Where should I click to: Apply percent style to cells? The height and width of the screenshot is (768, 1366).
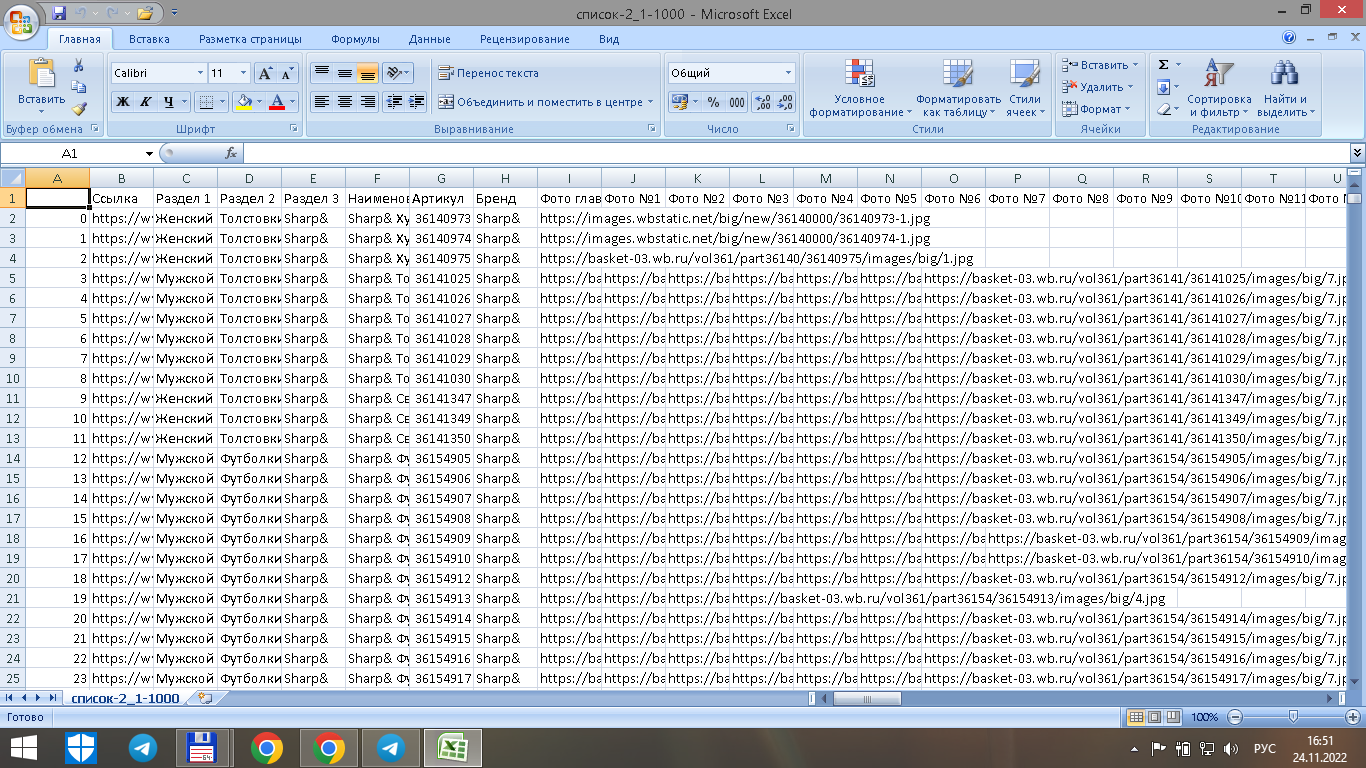[713, 102]
